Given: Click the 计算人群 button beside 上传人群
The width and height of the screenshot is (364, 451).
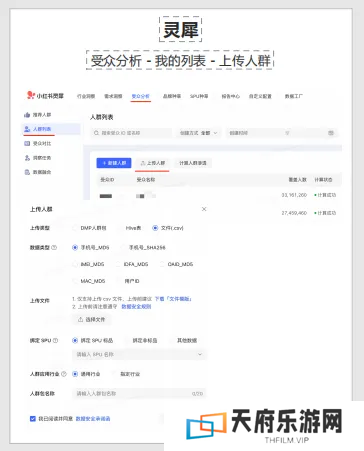Looking at the screenshot, I should (193, 163).
